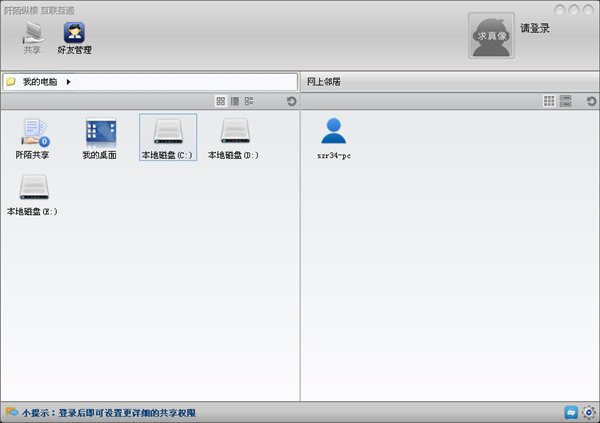
Task: Switch network pane to grid view
Action: (549, 101)
